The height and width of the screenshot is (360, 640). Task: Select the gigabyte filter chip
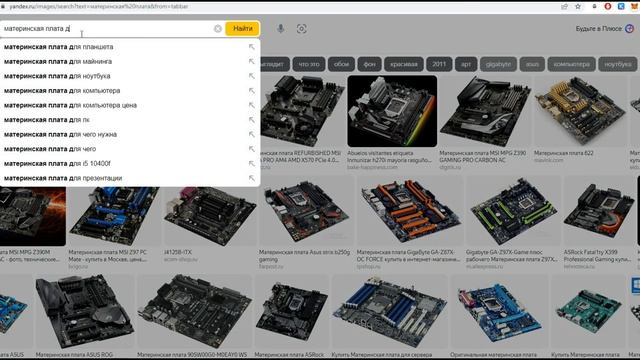click(x=498, y=64)
